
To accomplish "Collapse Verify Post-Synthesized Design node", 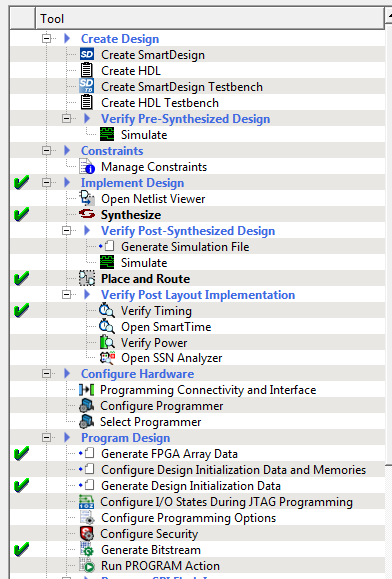I will pyautogui.click(x=66, y=231).
